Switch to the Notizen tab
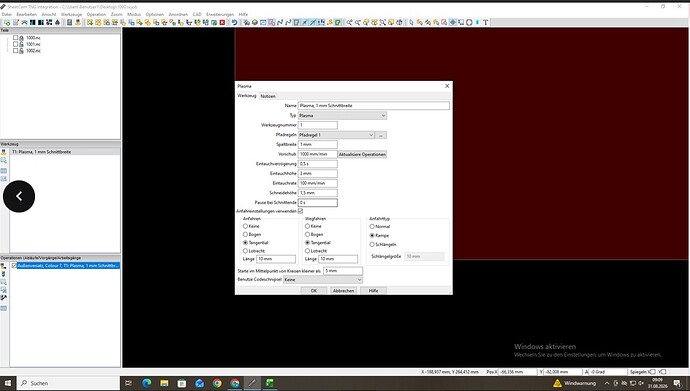The height and width of the screenshot is (391, 690). [268, 96]
